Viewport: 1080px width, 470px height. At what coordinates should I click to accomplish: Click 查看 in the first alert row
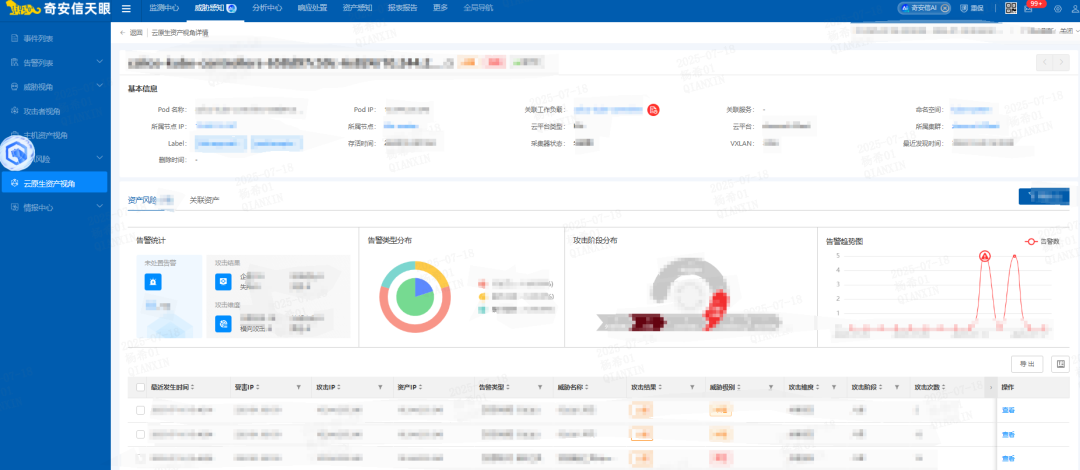click(x=1008, y=410)
